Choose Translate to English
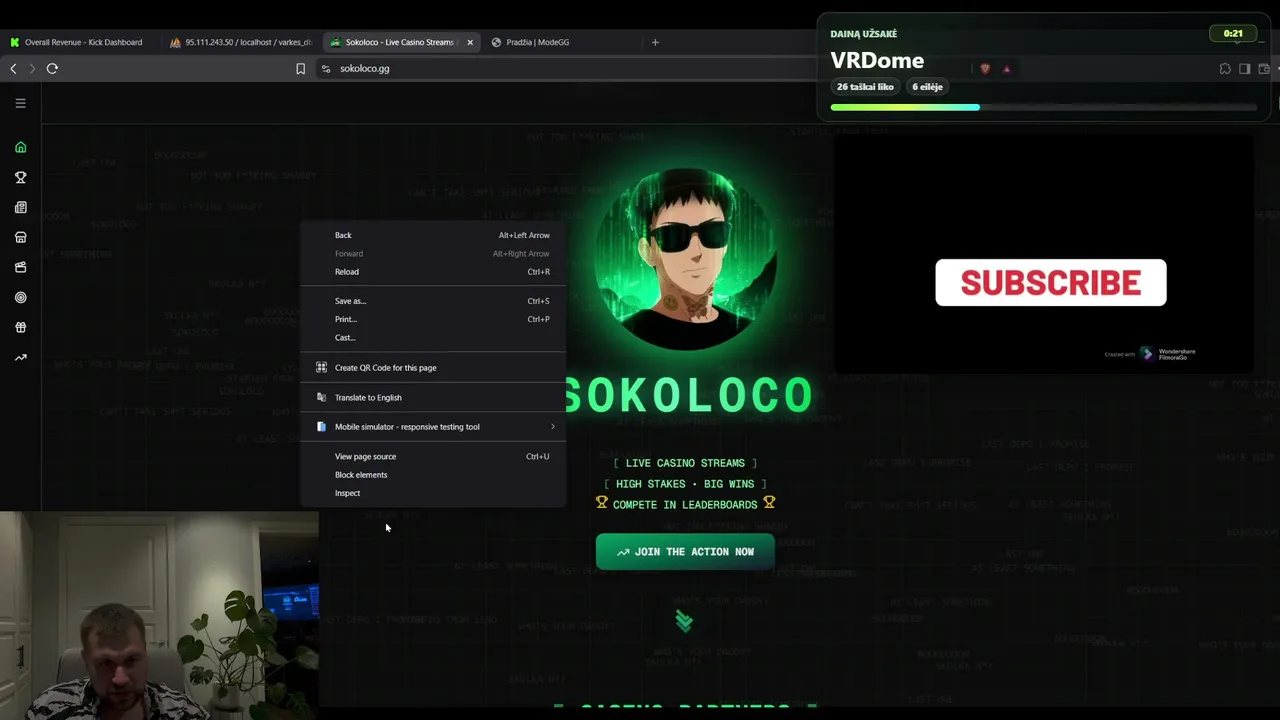Image resolution: width=1280 pixels, height=720 pixels. tap(433, 398)
